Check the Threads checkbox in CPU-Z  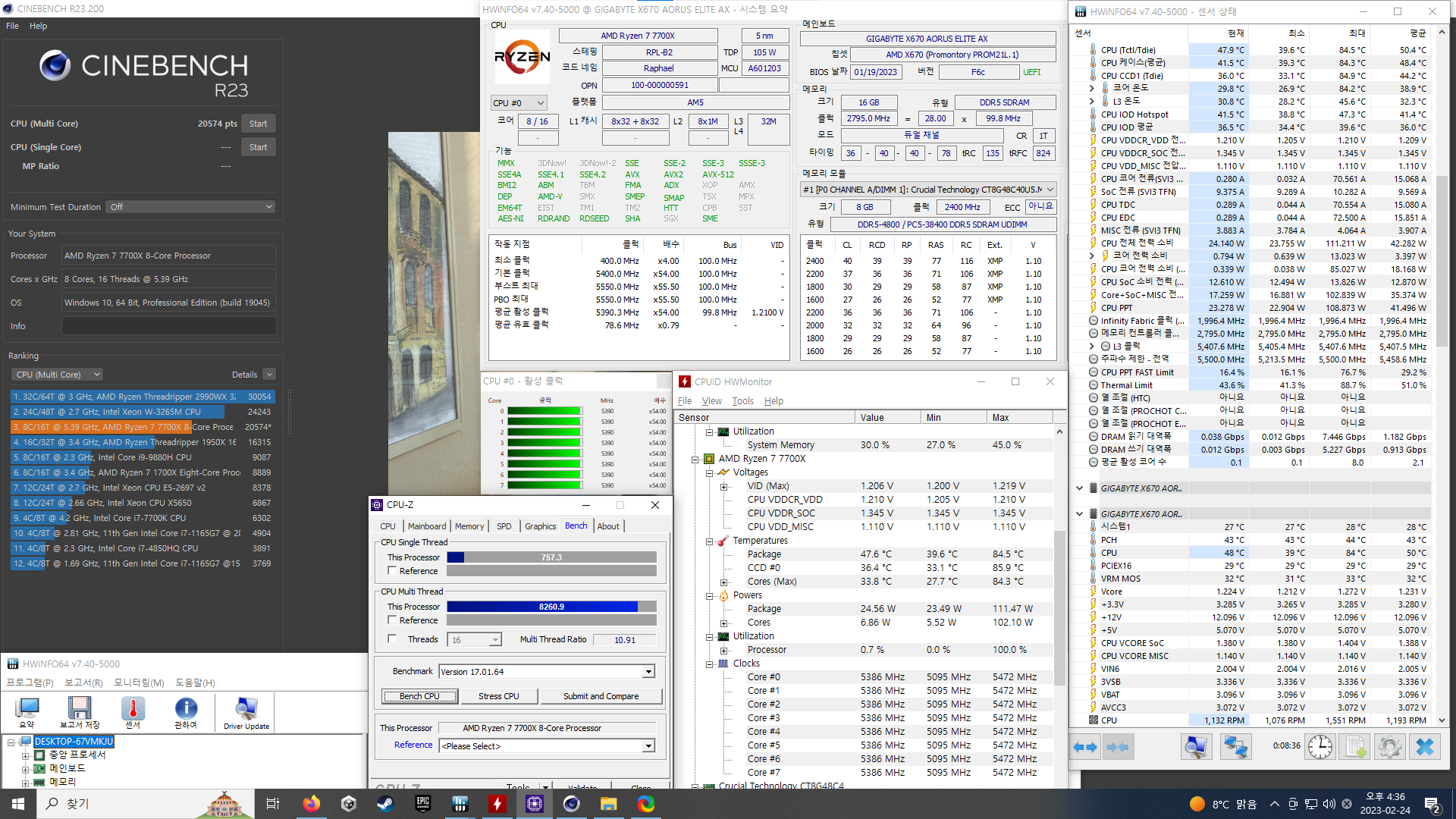[392, 639]
